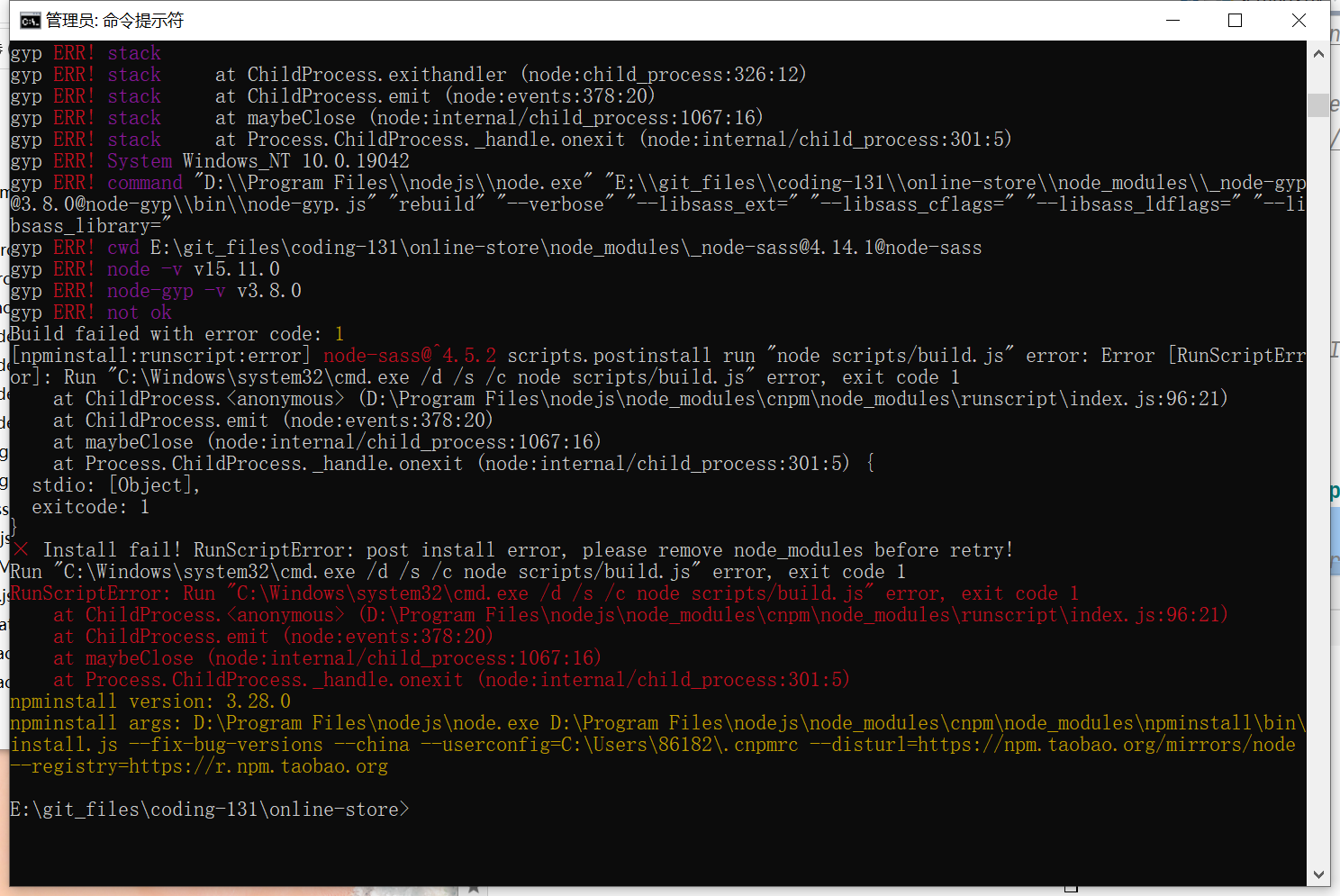Click the red 'node-sass@^4.5.2' text

click(410, 356)
